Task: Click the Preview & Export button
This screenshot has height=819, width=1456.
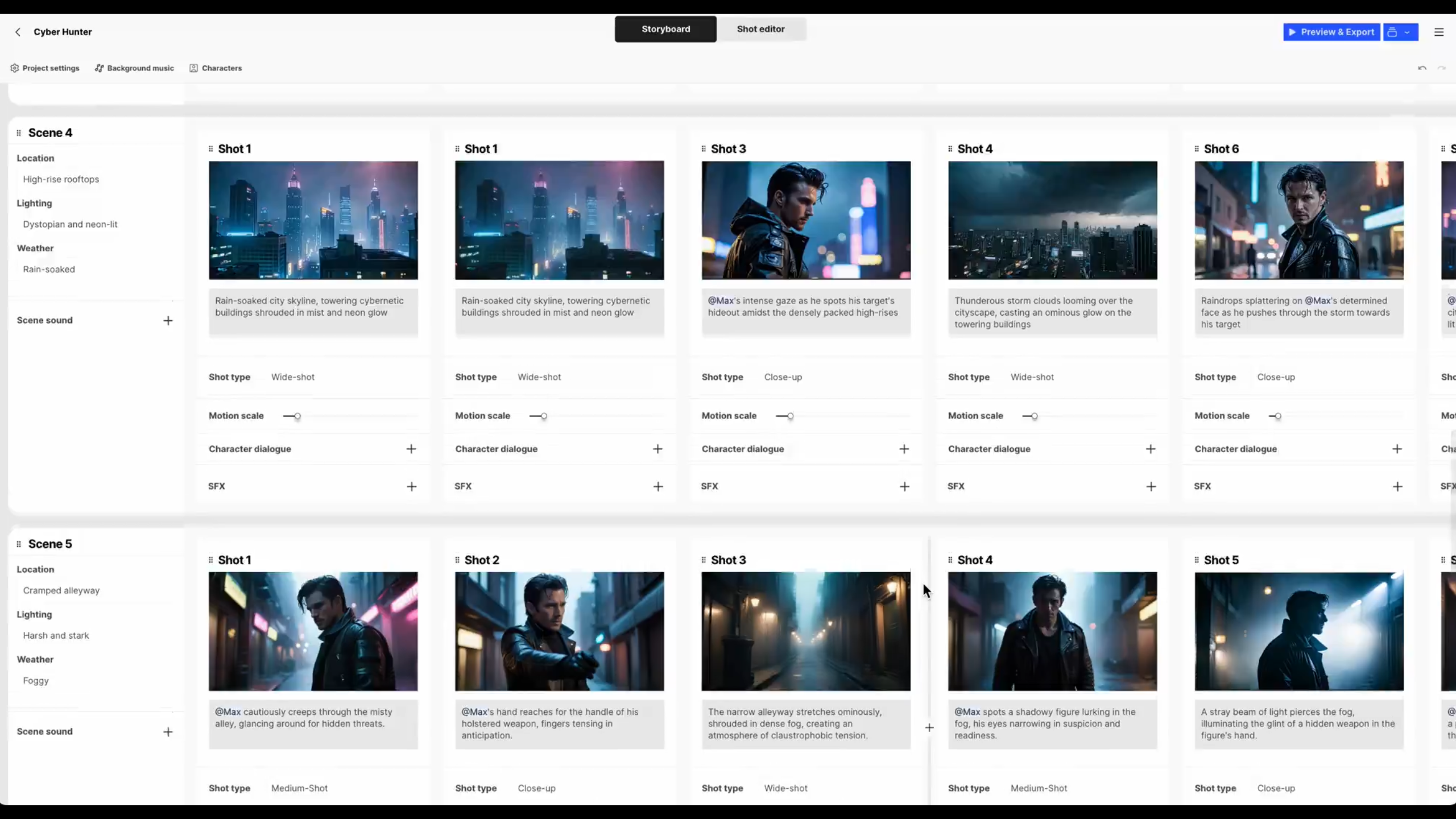Action: point(1331,32)
